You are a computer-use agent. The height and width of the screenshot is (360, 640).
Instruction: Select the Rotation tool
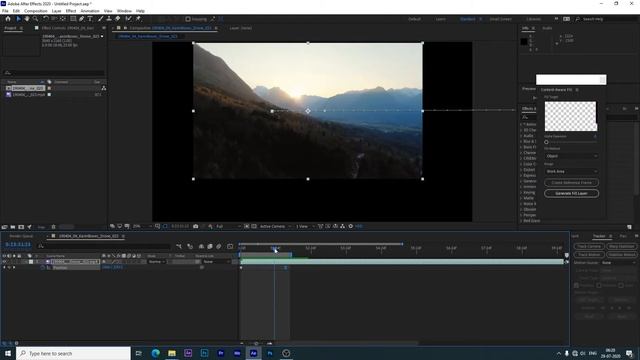click(45, 19)
